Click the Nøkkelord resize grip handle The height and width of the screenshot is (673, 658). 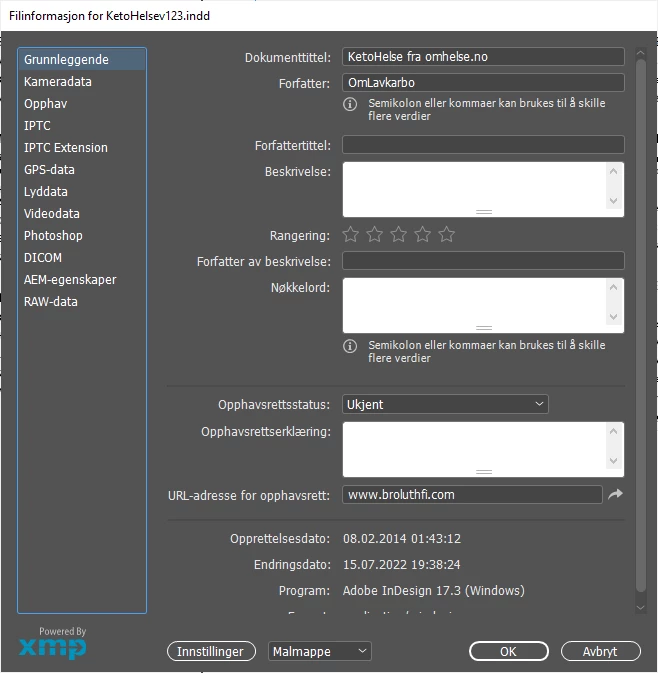pyautogui.click(x=484, y=328)
